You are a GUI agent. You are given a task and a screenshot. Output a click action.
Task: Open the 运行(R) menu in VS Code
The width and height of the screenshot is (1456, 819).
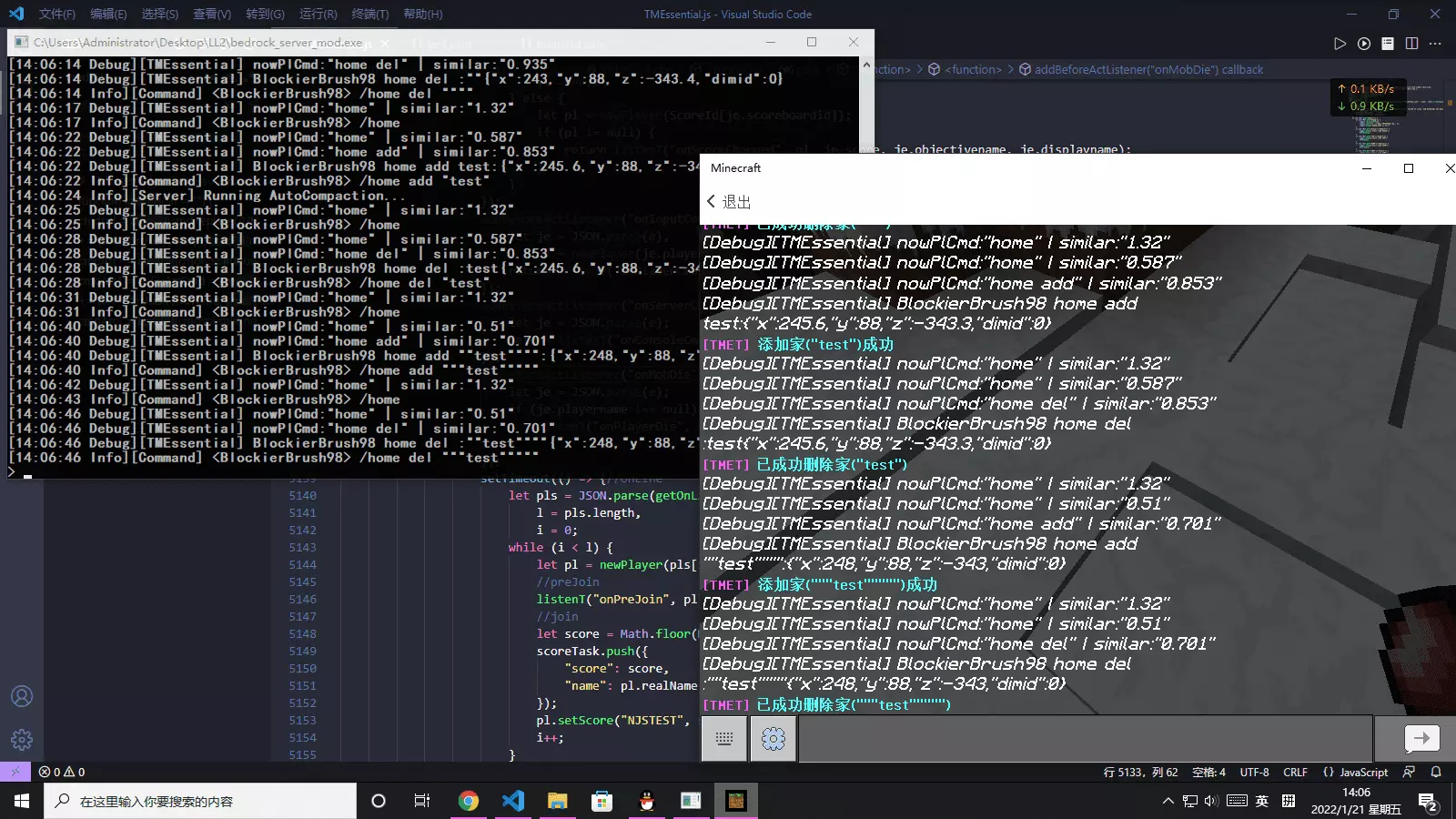[318, 14]
